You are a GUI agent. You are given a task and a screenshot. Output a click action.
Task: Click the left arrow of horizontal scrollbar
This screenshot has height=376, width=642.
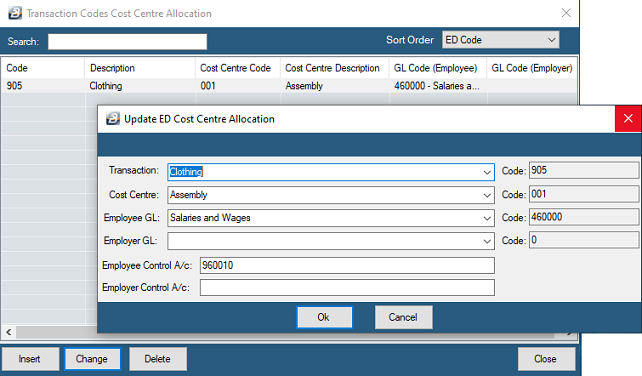9,332
